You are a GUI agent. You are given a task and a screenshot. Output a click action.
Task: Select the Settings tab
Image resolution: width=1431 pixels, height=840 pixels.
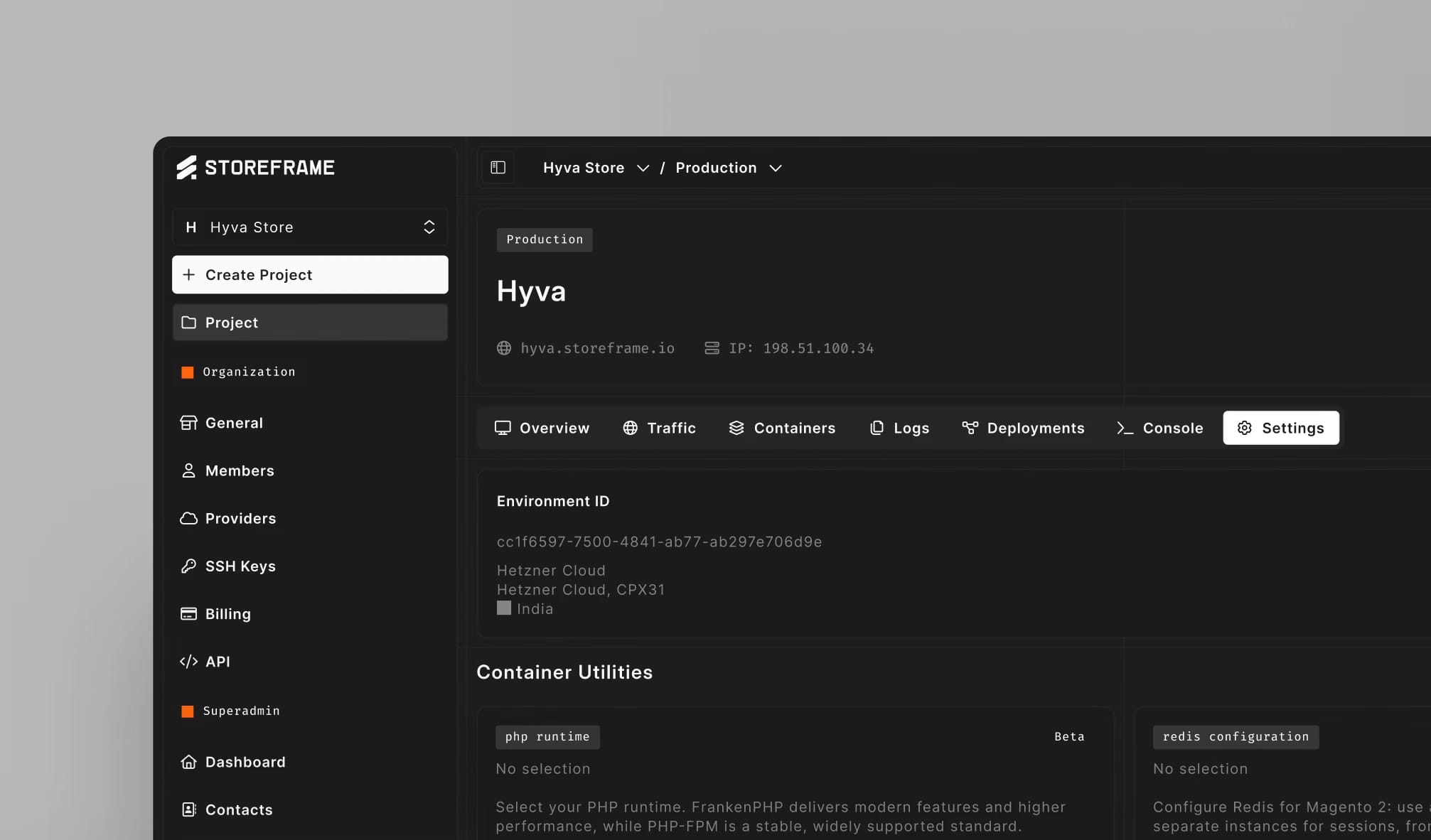(x=1281, y=428)
